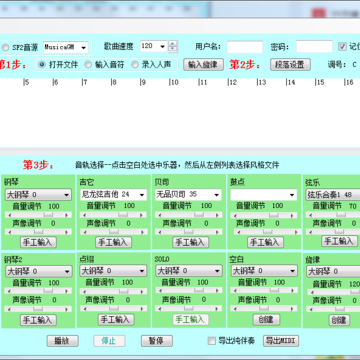Open 段落设置 section settings

(290, 65)
